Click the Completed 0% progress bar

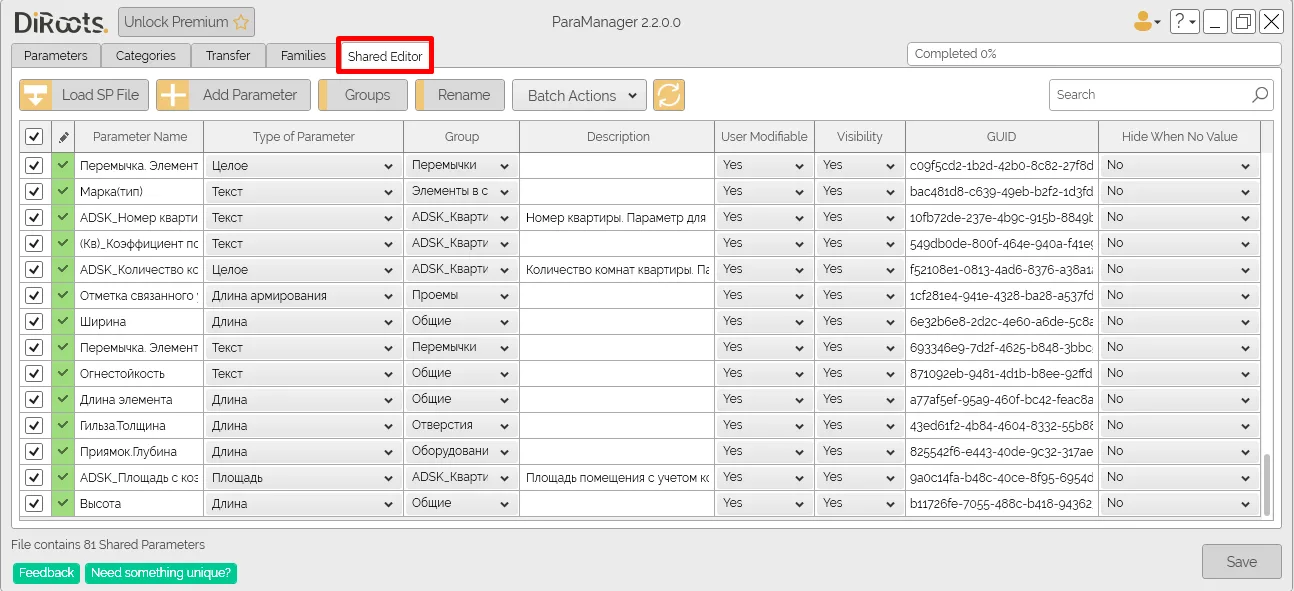click(1094, 54)
